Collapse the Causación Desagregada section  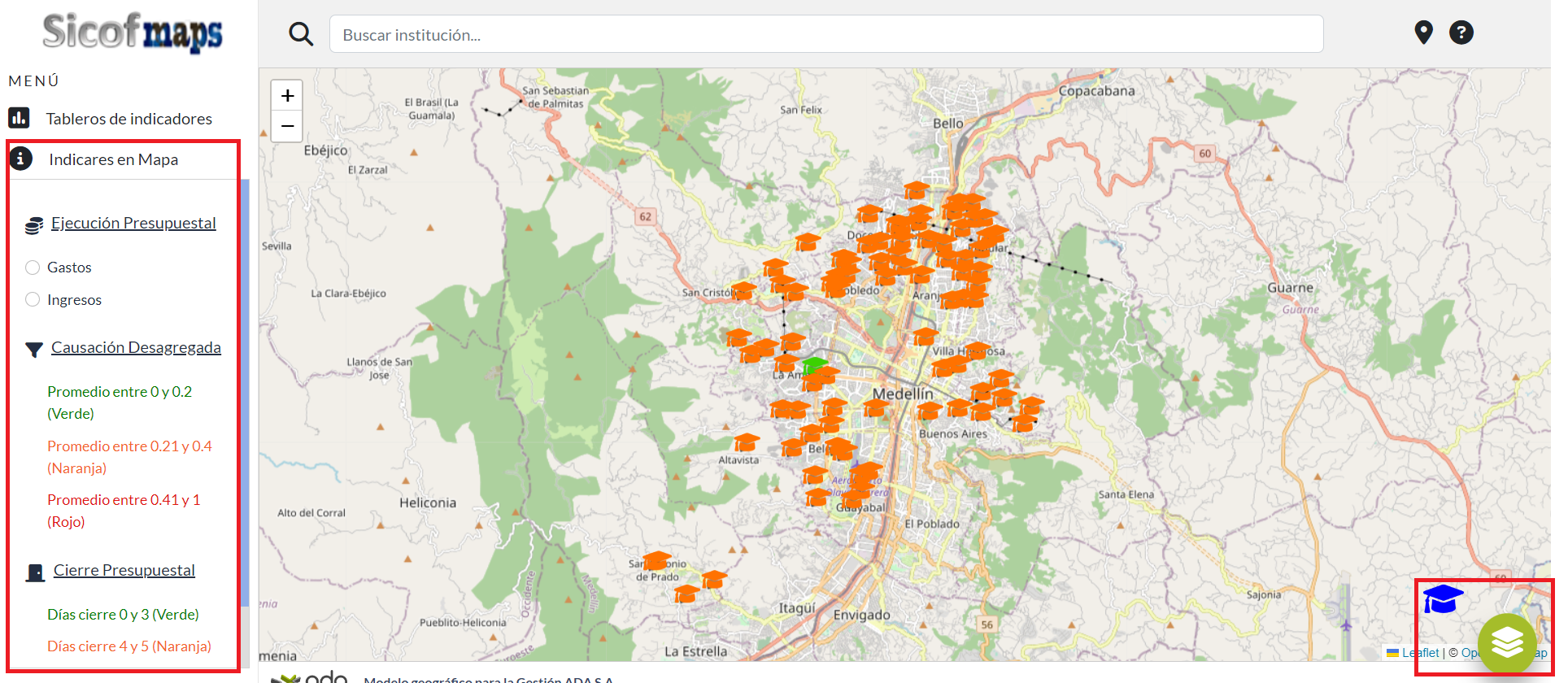(x=136, y=347)
